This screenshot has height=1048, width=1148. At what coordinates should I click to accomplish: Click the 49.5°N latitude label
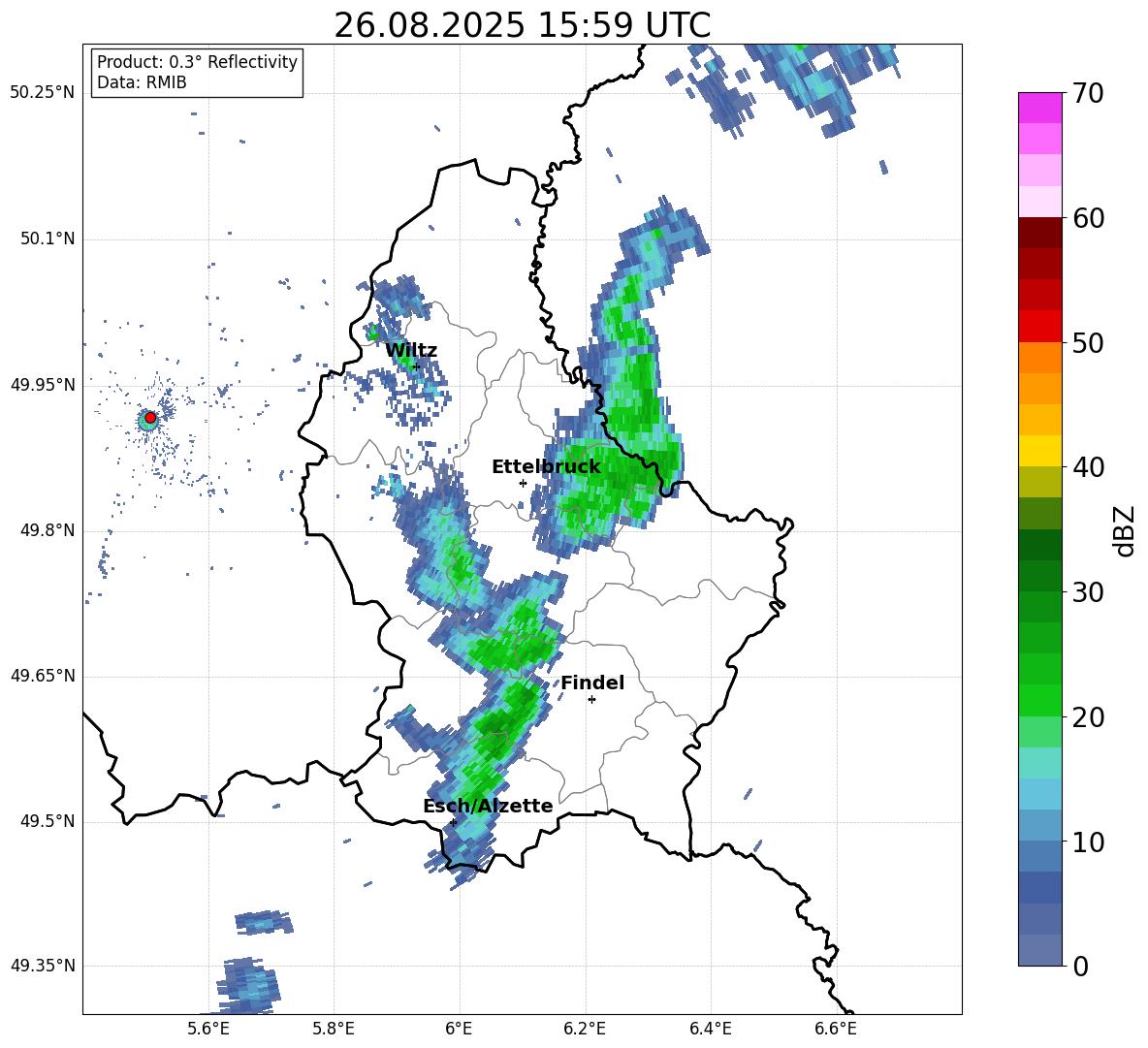[x=47, y=822]
